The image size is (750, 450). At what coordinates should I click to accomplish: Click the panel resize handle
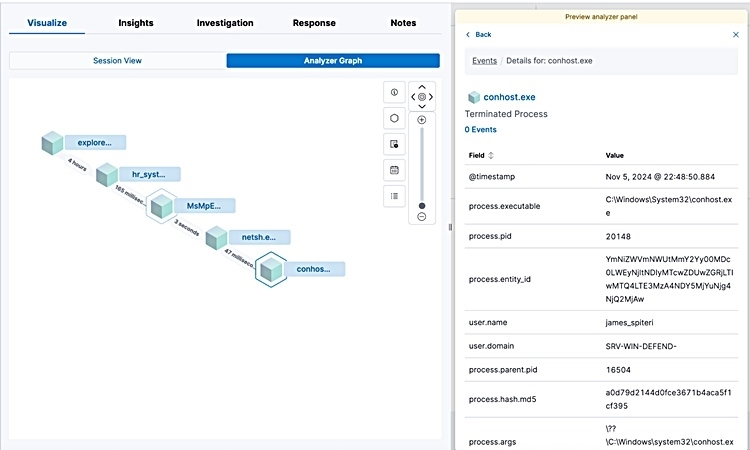(x=450, y=227)
